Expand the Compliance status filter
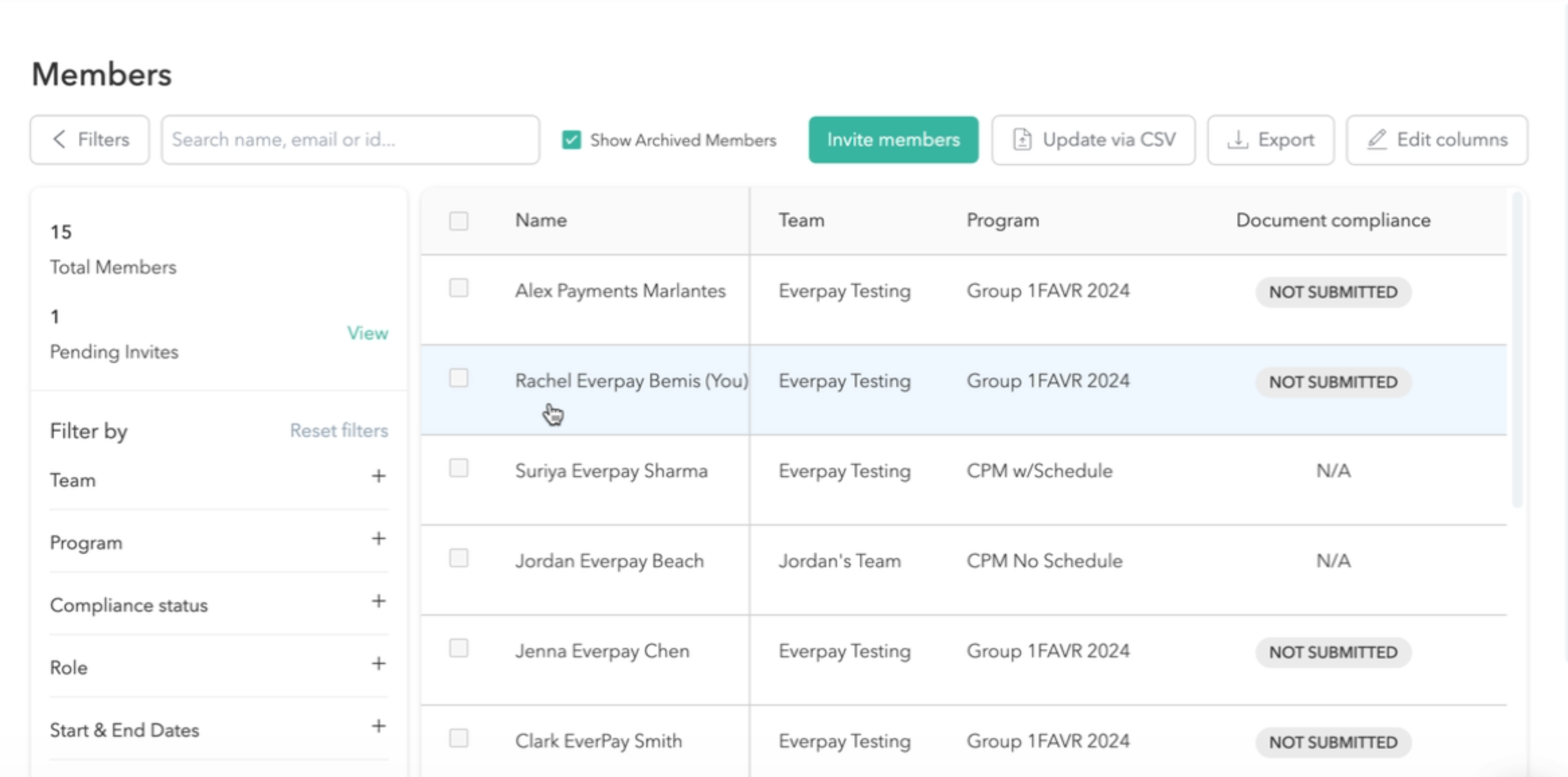This screenshot has height=777, width=1568. [378, 602]
